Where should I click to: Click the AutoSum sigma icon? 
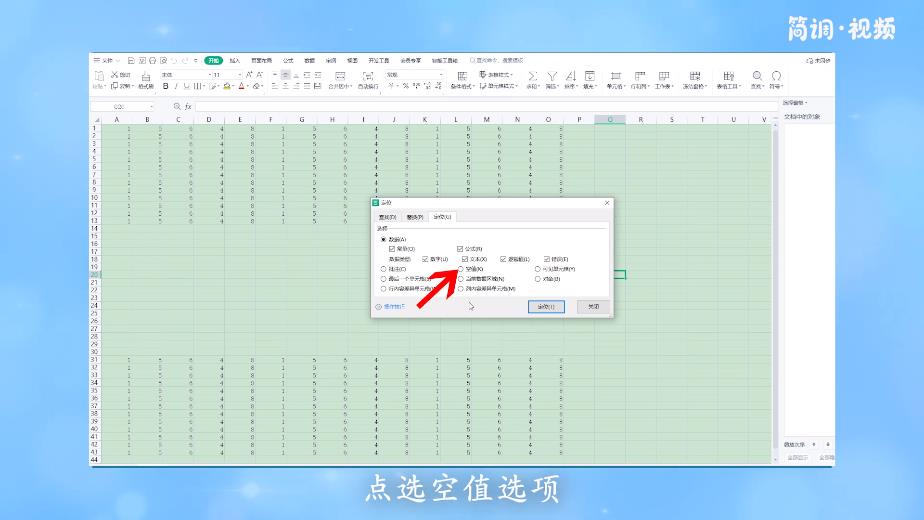point(532,76)
